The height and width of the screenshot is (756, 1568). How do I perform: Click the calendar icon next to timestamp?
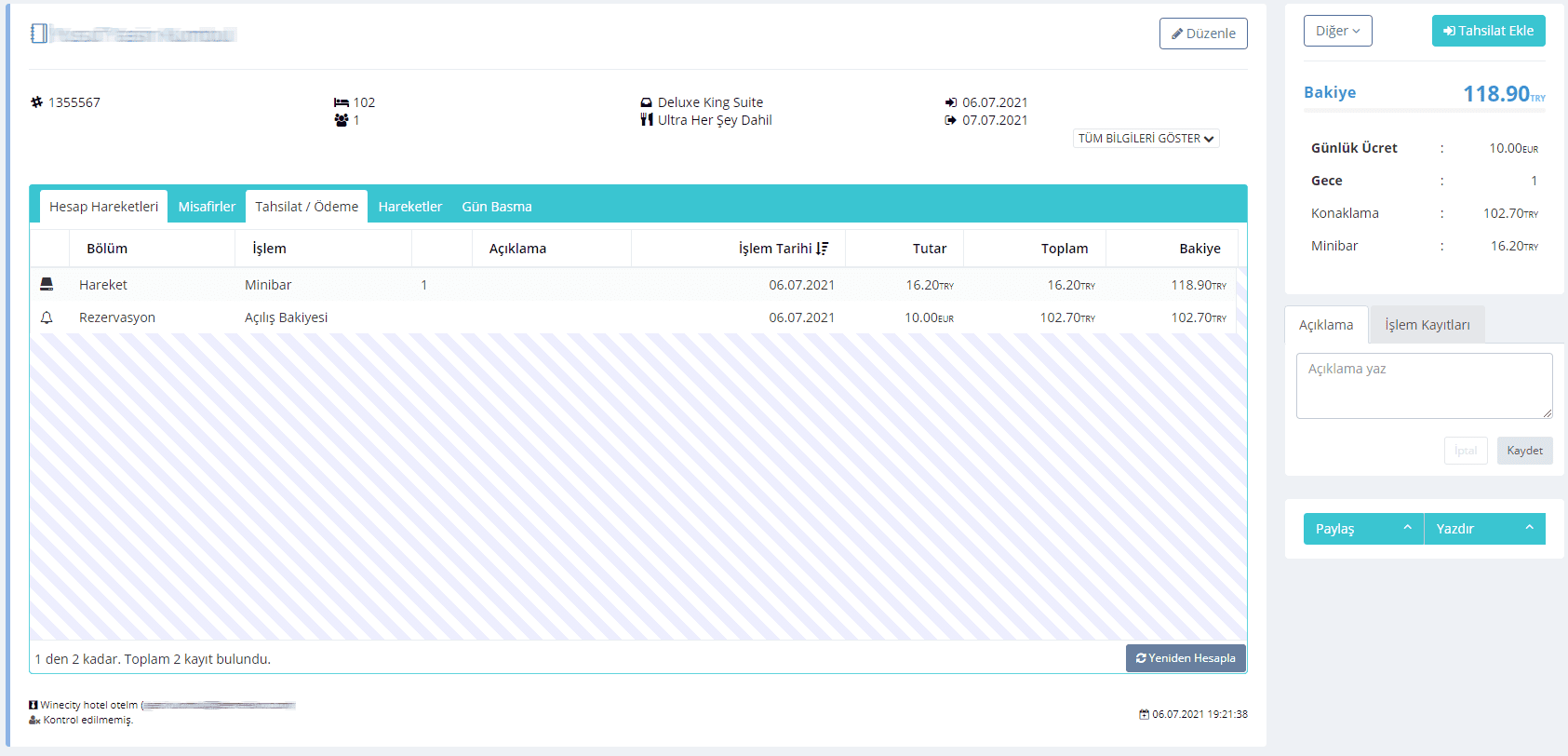(1144, 714)
